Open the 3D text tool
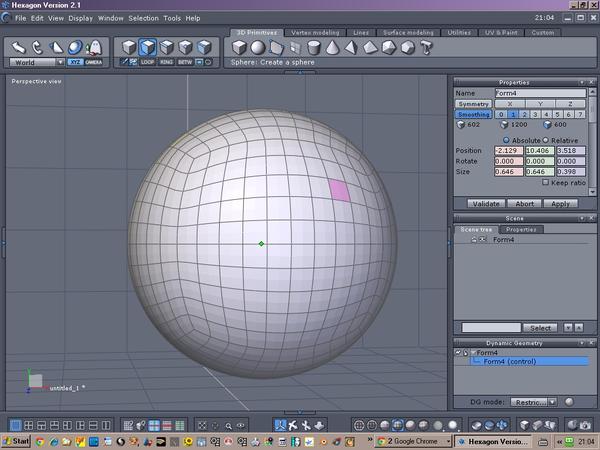Image resolution: width=600 pixels, height=450 pixels. 426,48
